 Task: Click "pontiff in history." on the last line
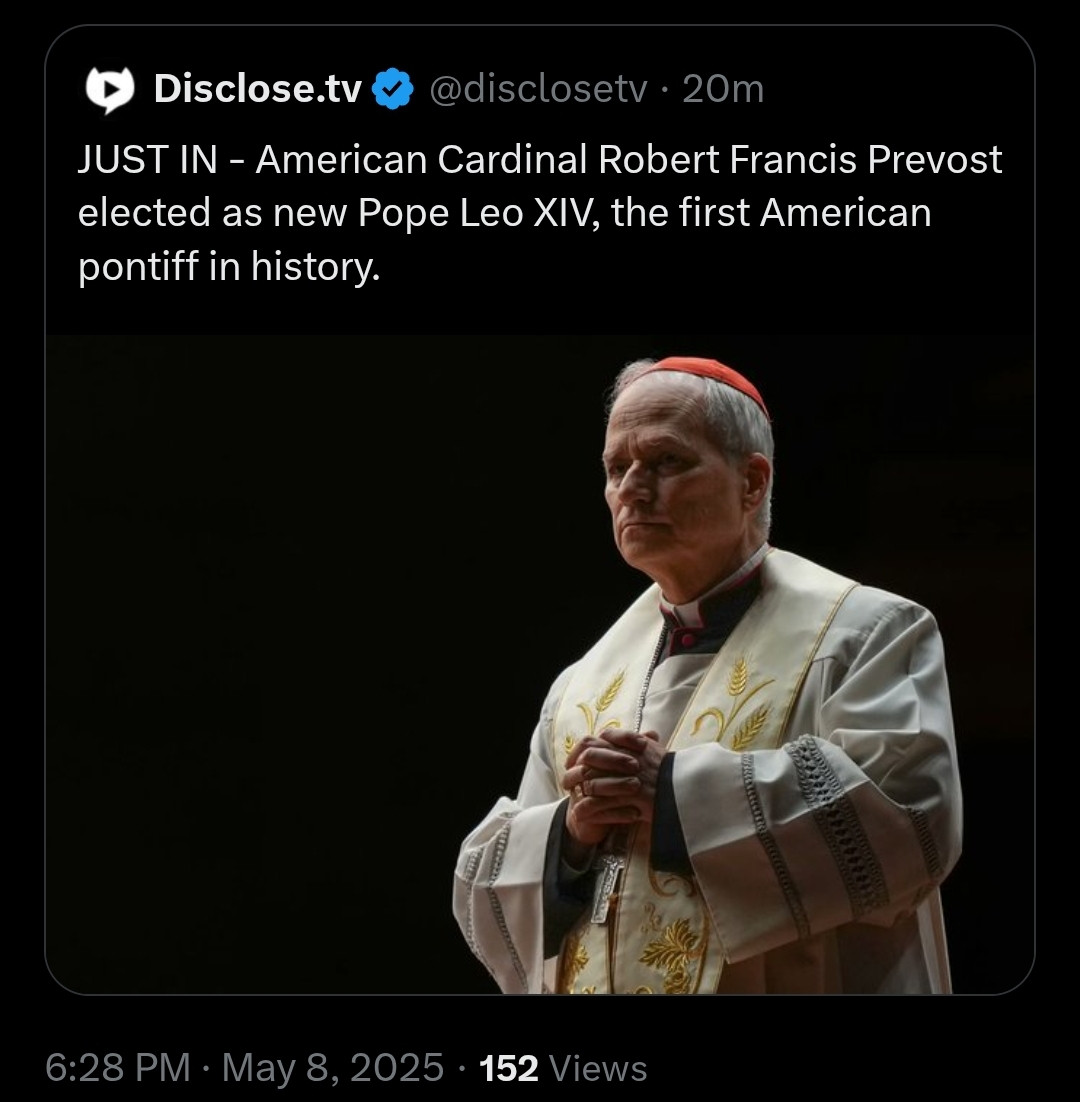click(x=229, y=266)
